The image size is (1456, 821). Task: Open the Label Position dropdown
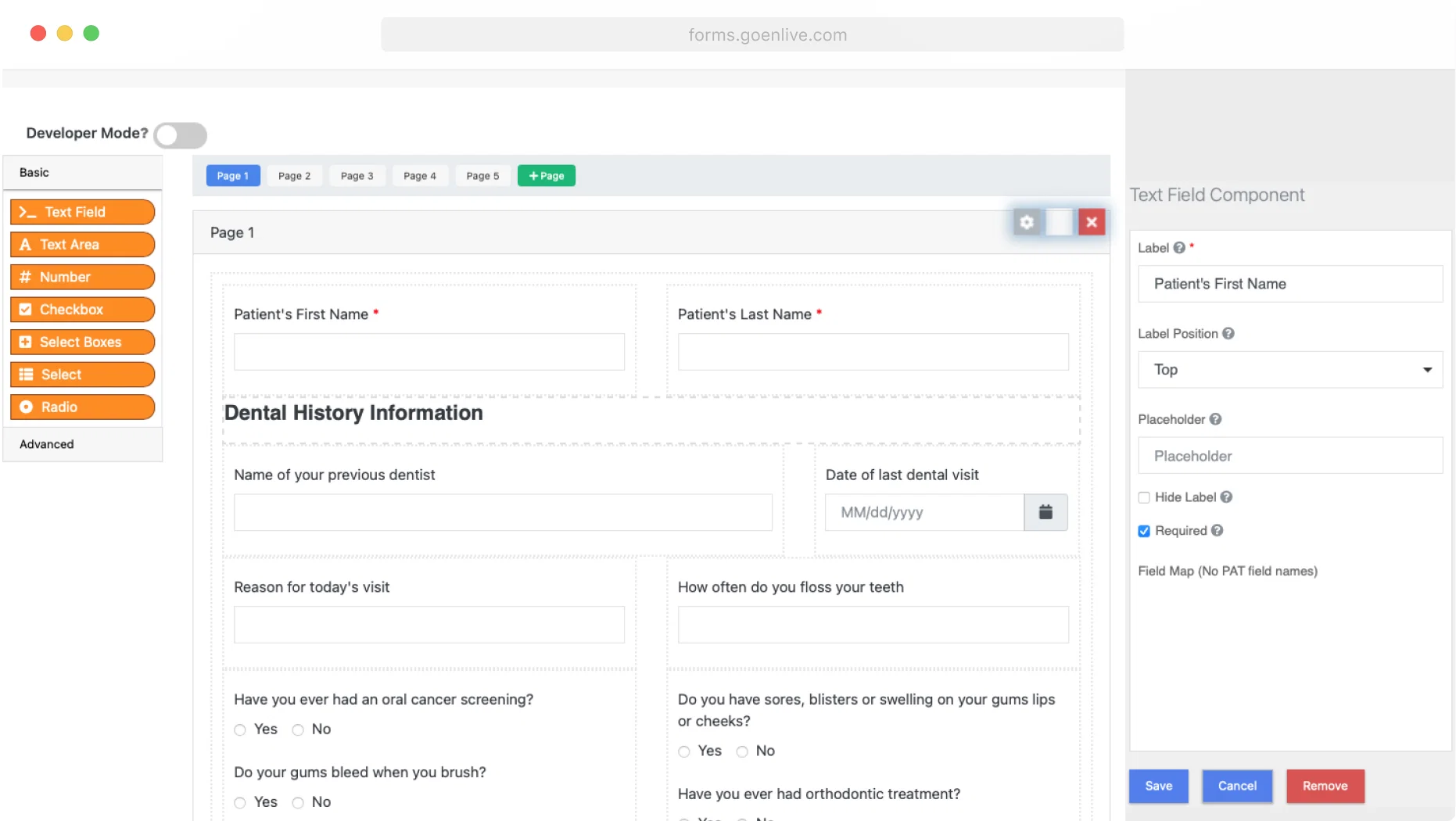1290,370
